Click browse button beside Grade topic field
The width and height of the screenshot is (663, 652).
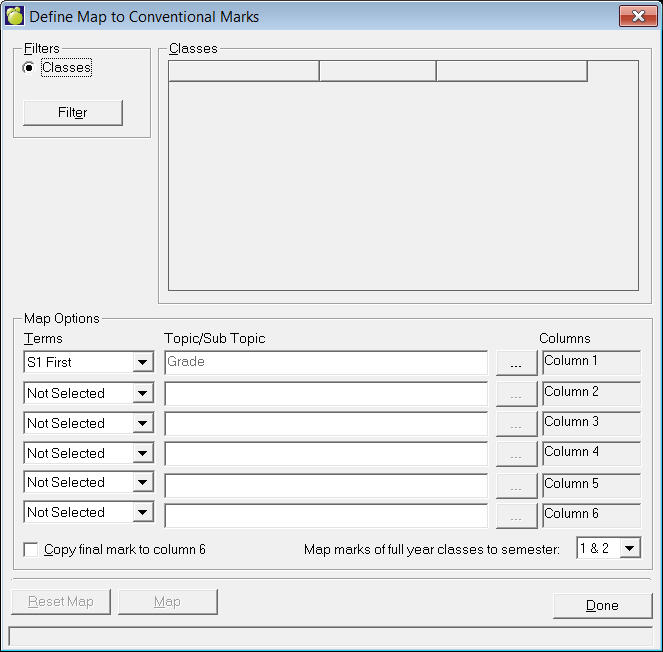pyautogui.click(x=516, y=363)
